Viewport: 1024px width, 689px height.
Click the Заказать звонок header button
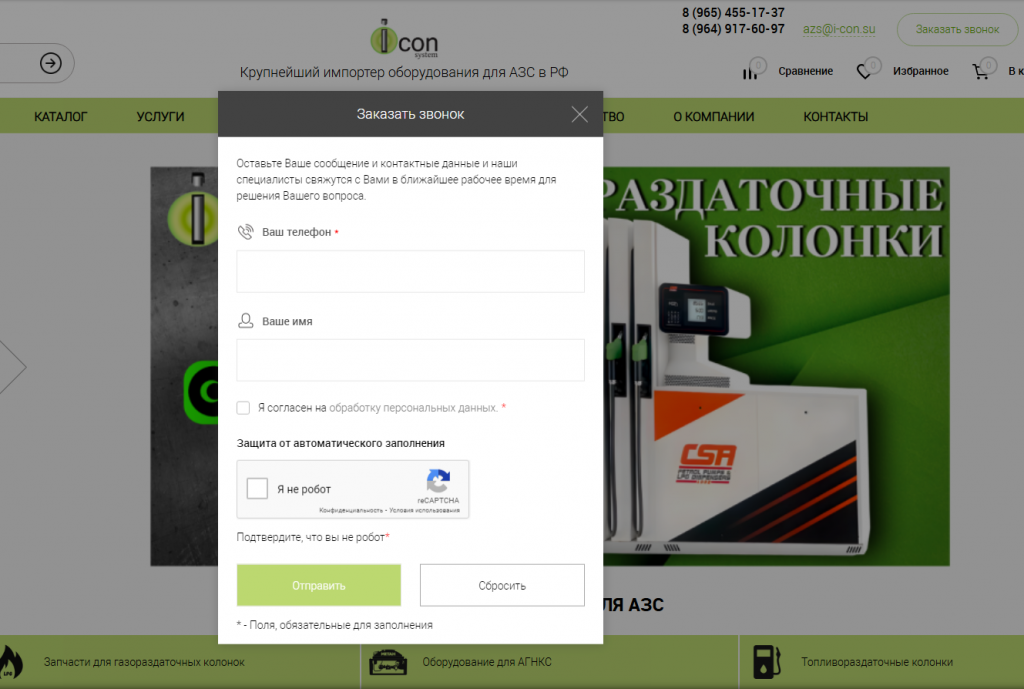pos(957,29)
